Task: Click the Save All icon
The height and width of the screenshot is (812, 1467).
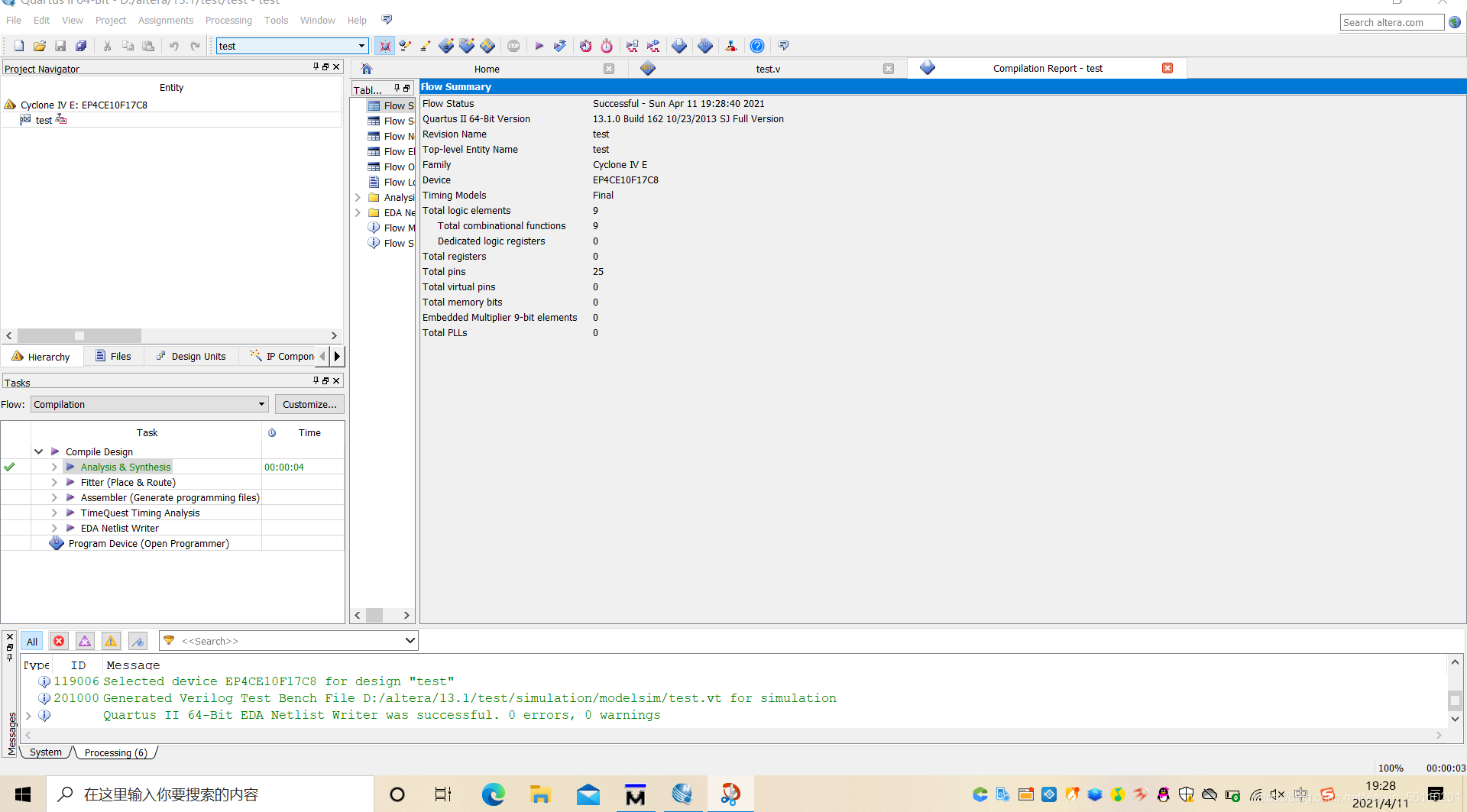Action: [x=81, y=46]
